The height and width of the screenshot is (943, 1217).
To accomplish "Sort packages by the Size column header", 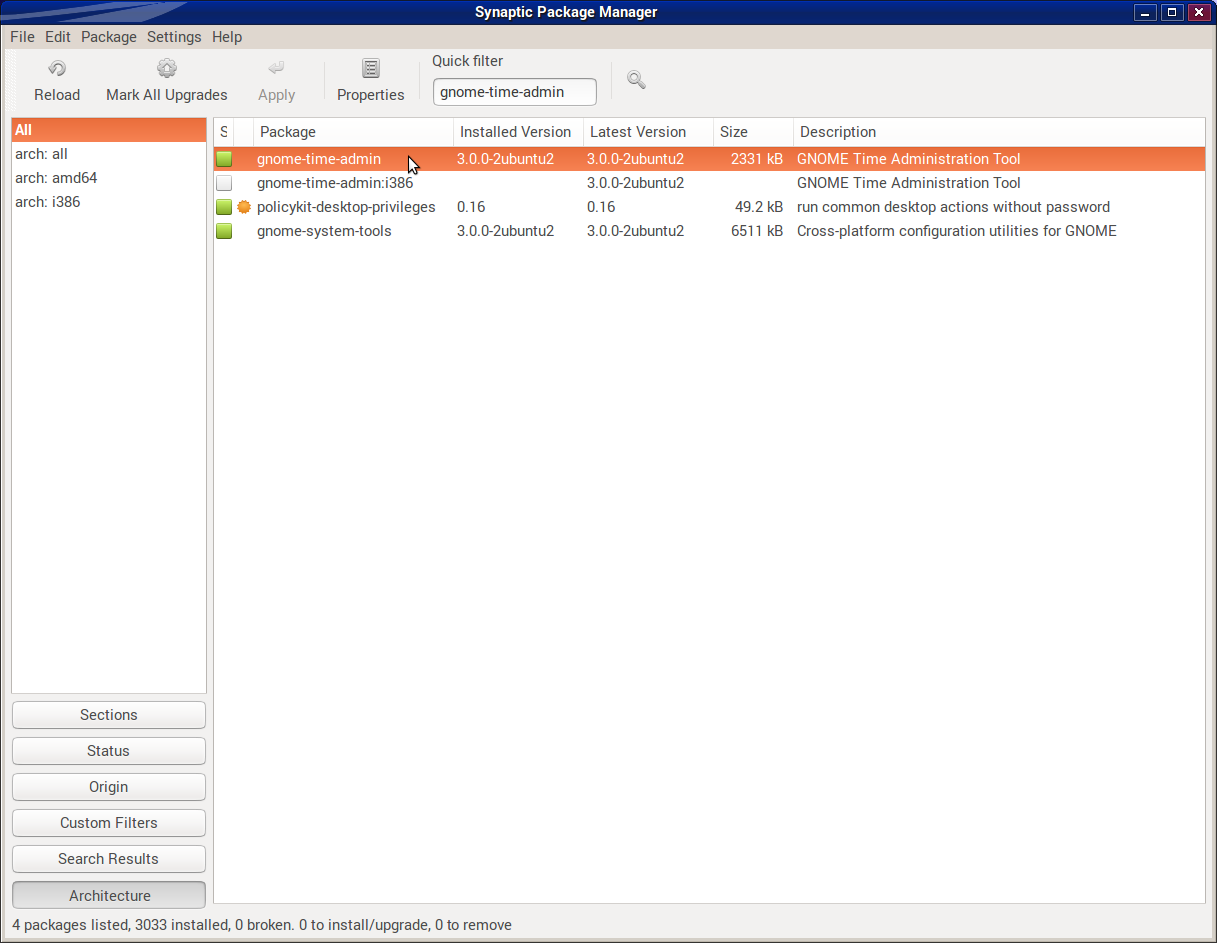I will pyautogui.click(x=754, y=132).
